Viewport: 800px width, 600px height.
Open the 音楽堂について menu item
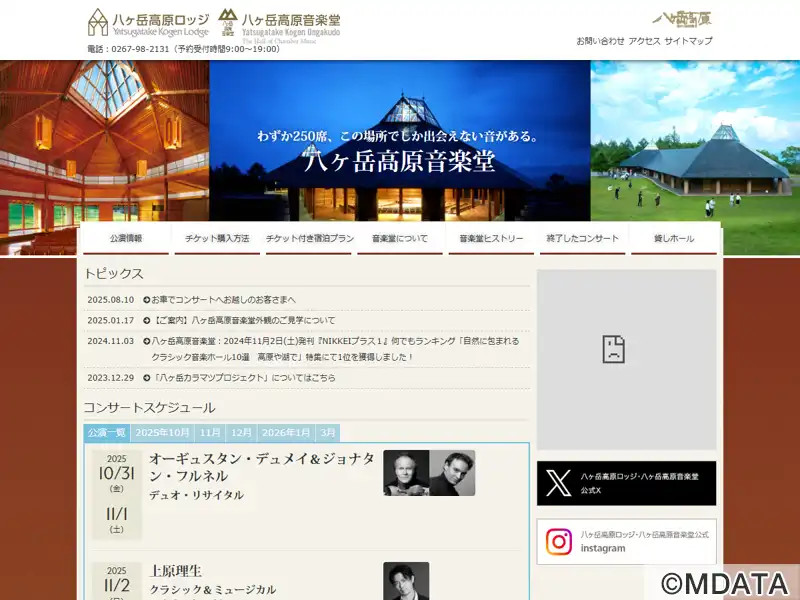[x=400, y=238]
